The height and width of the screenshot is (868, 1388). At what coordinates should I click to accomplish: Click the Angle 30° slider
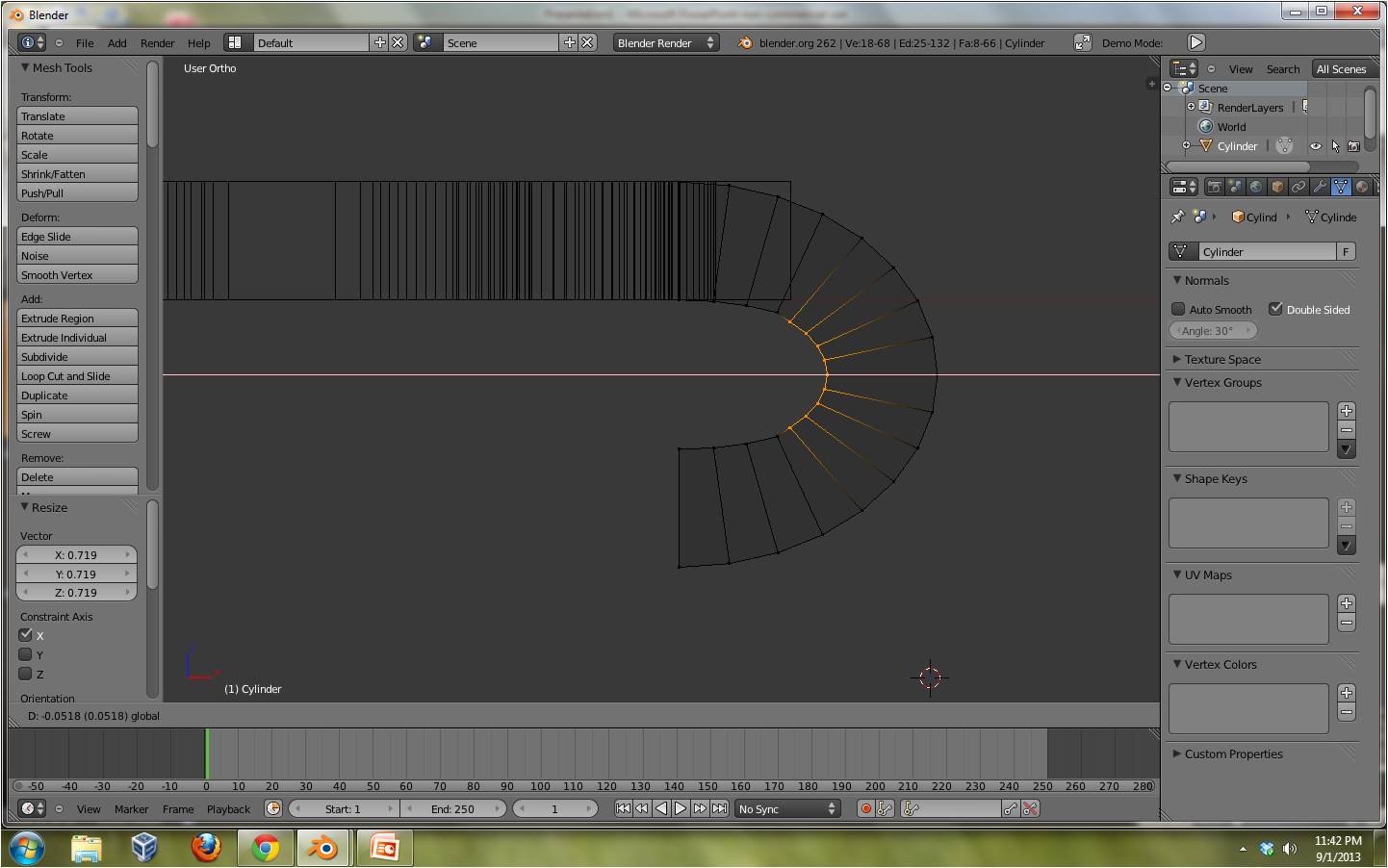point(1214,330)
